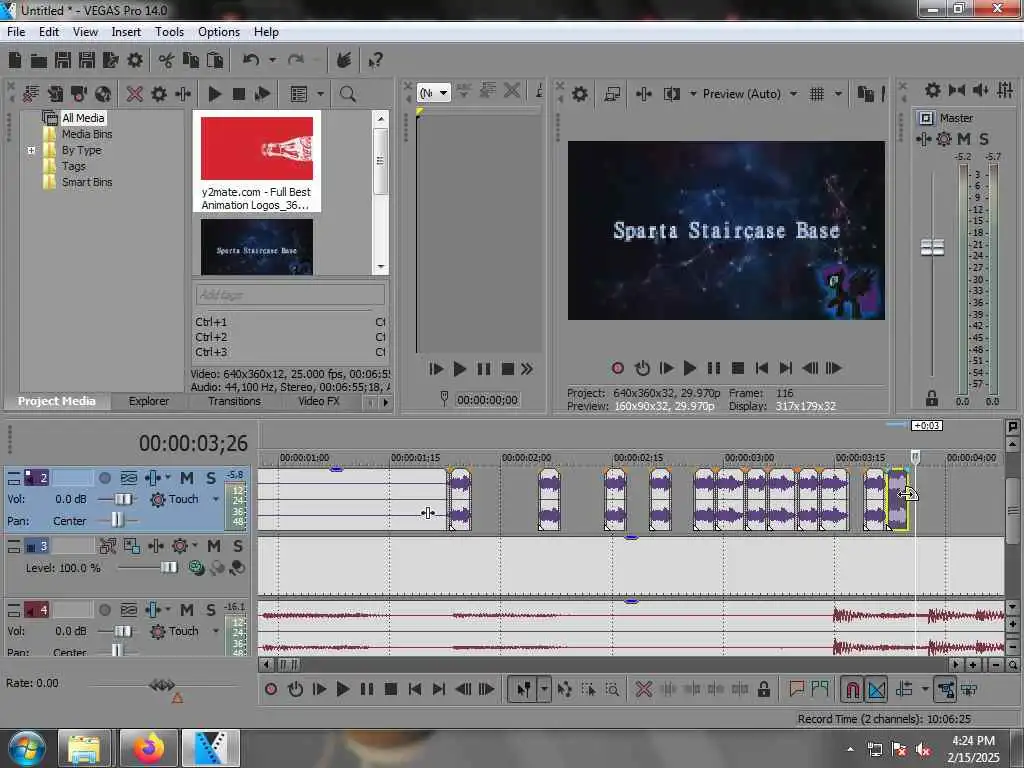
Task: Search media with the magnifier icon
Action: (348, 94)
